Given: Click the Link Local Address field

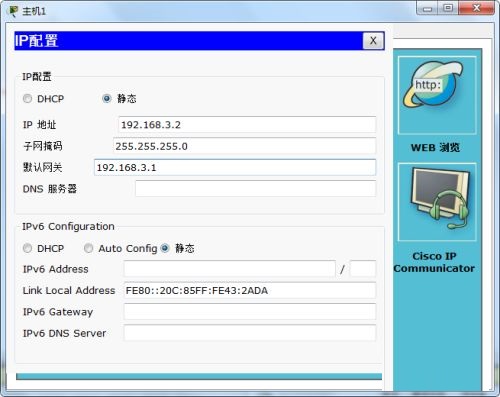Looking at the screenshot, I should (250, 290).
